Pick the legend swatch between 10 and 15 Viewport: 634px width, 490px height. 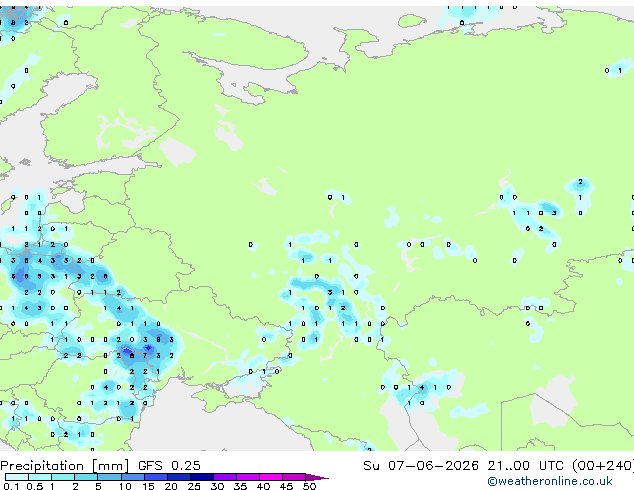coord(133,477)
